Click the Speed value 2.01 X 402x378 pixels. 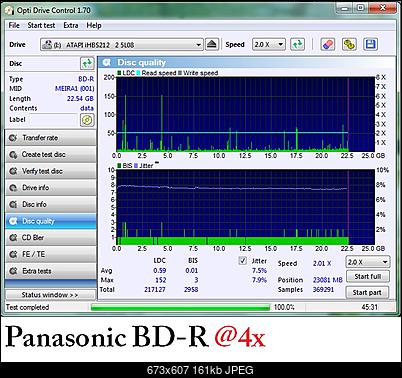coord(322,263)
